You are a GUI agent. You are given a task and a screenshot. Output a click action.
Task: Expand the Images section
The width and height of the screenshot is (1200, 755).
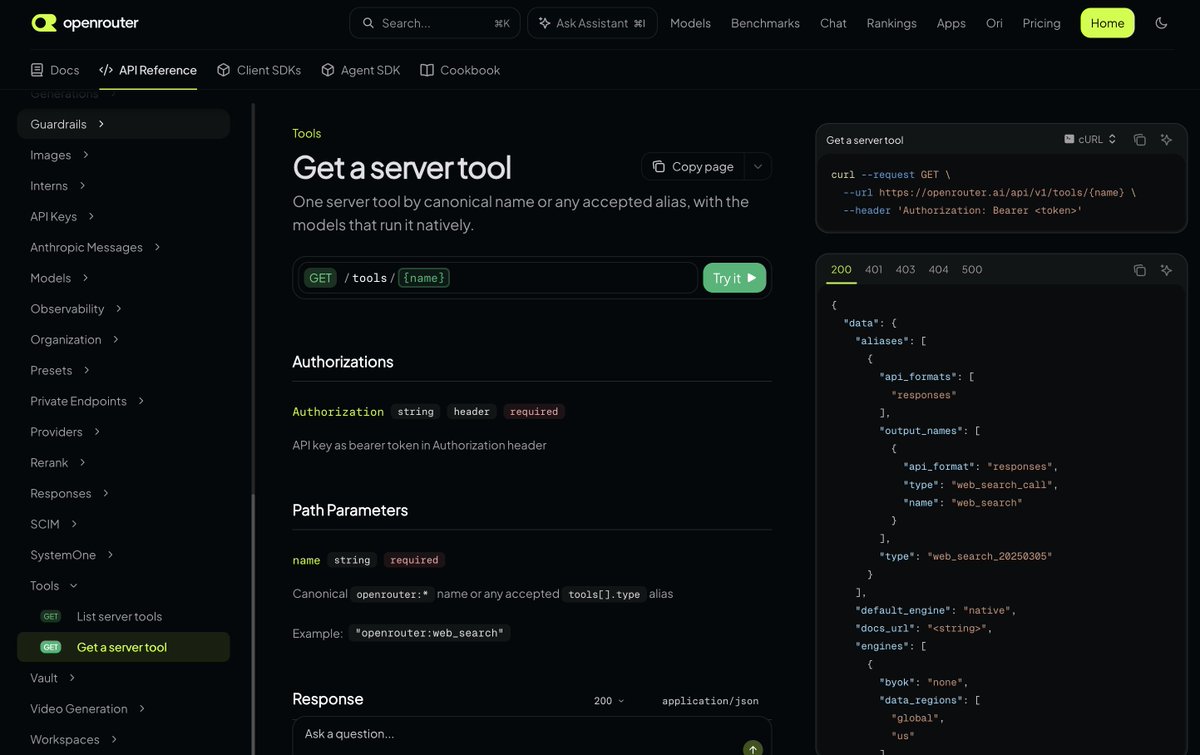click(x=60, y=155)
